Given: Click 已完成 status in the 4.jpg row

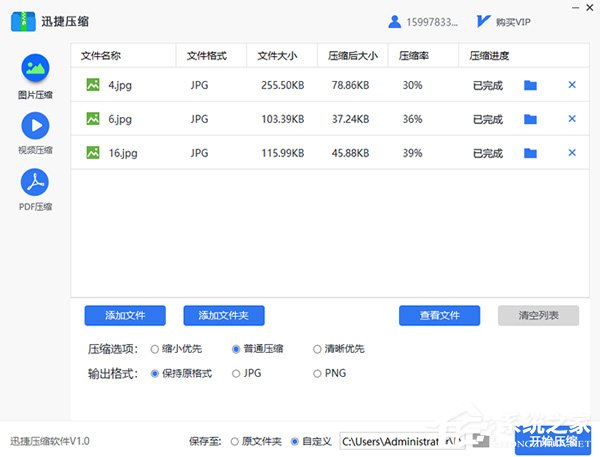Looking at the screenshot, I should click(x=488, y=85).
